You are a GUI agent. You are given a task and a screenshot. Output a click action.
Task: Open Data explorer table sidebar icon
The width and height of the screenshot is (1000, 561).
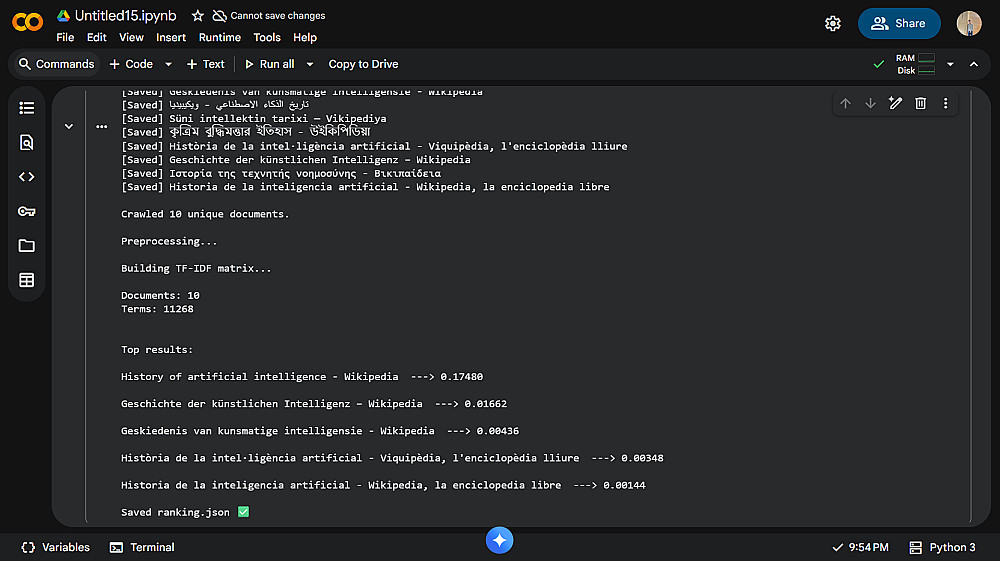[27, 280]
